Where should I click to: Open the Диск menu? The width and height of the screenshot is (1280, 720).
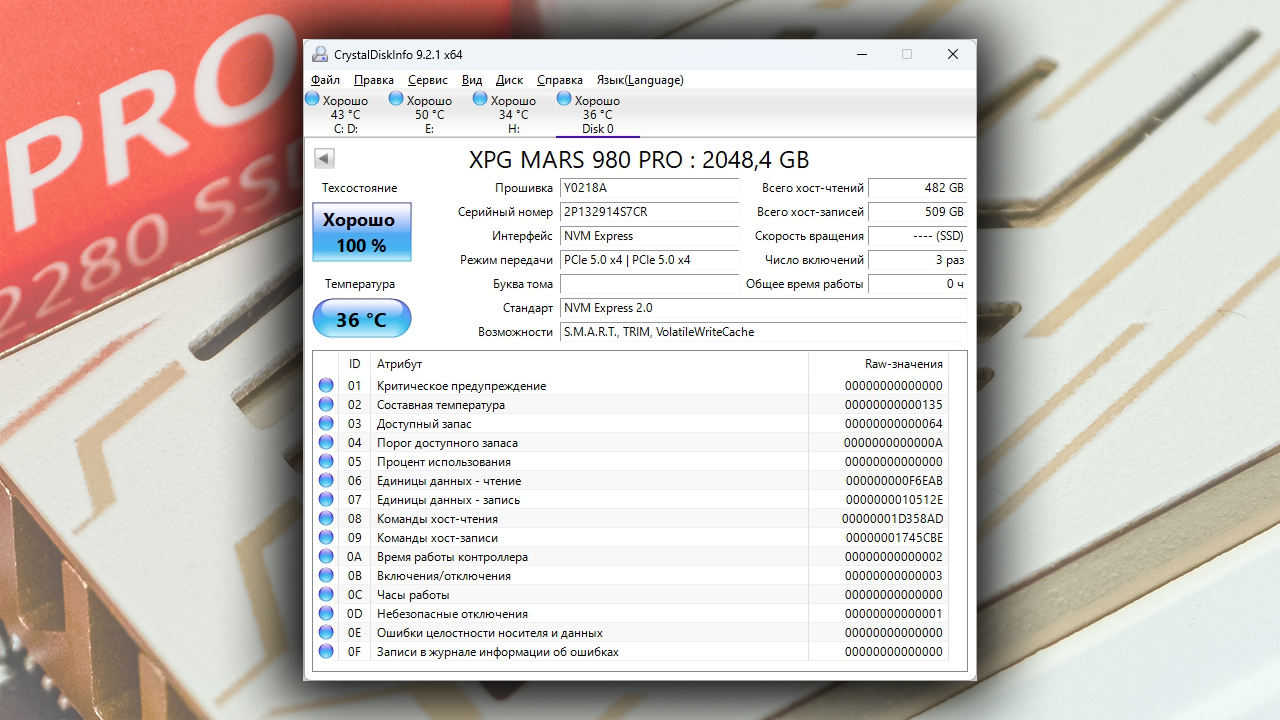click(x=509, y=80)
